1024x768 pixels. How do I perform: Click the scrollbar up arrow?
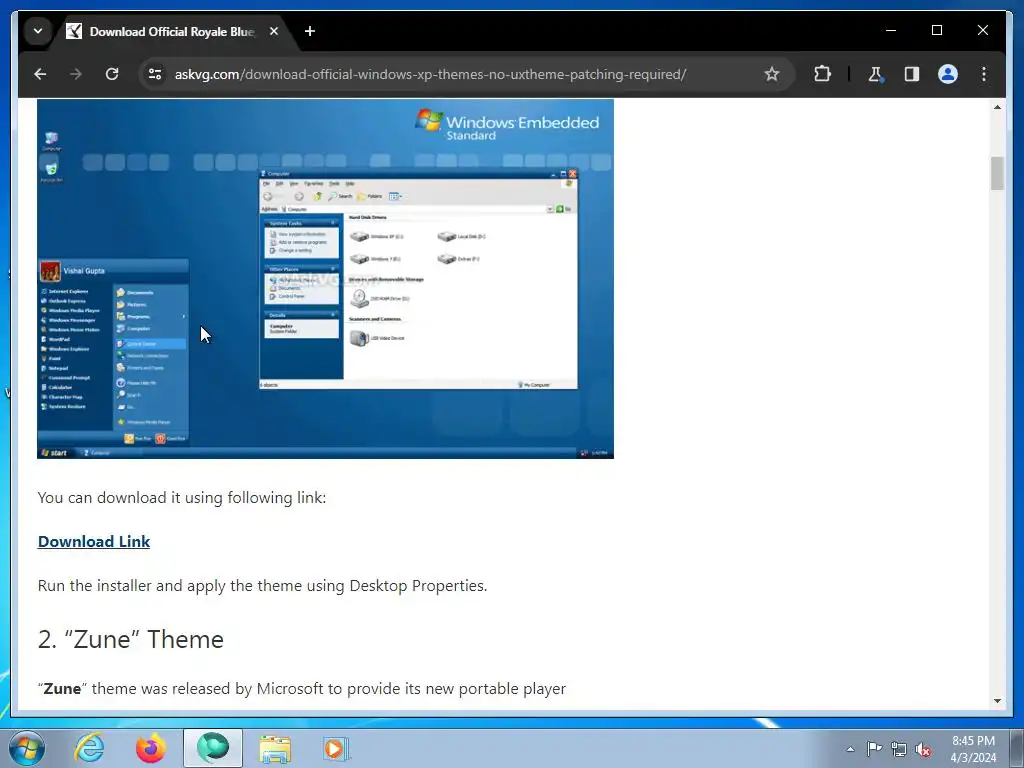997,106
